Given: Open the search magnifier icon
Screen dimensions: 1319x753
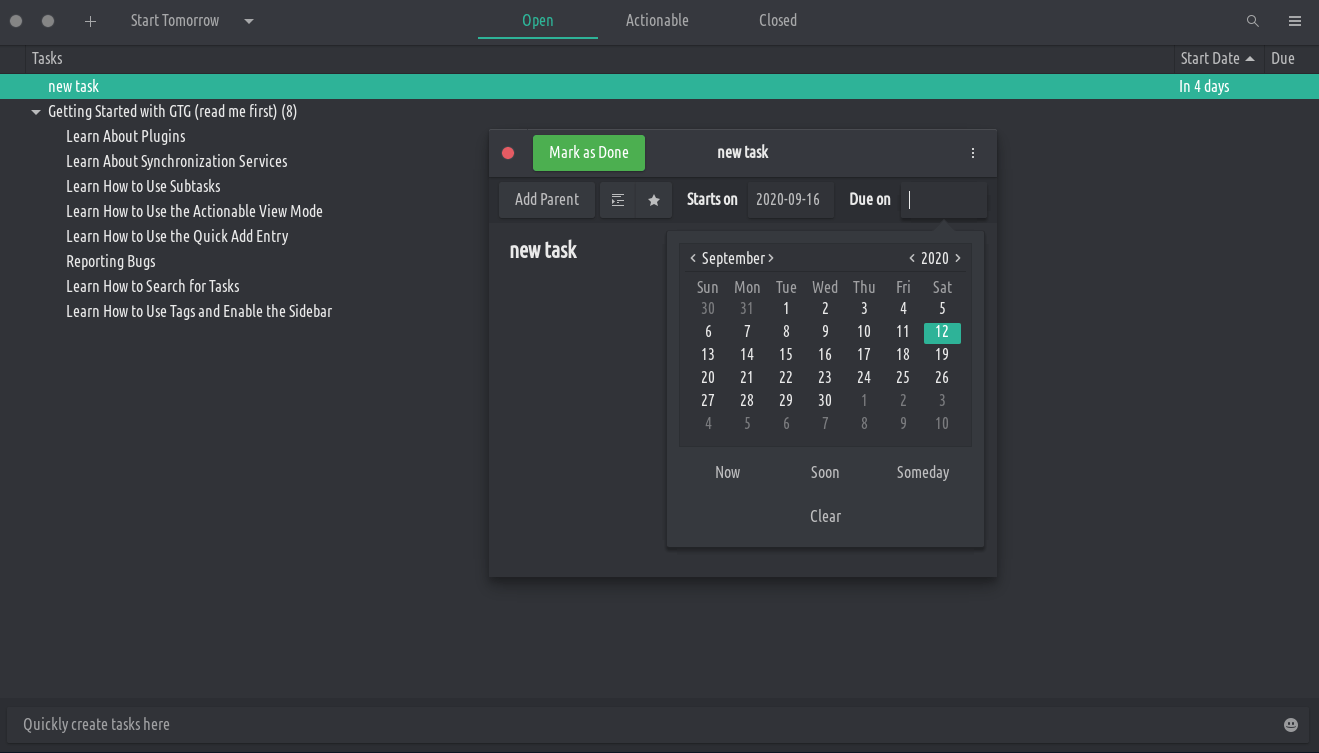Looking at the screenshot, I should pos(1253,21).
